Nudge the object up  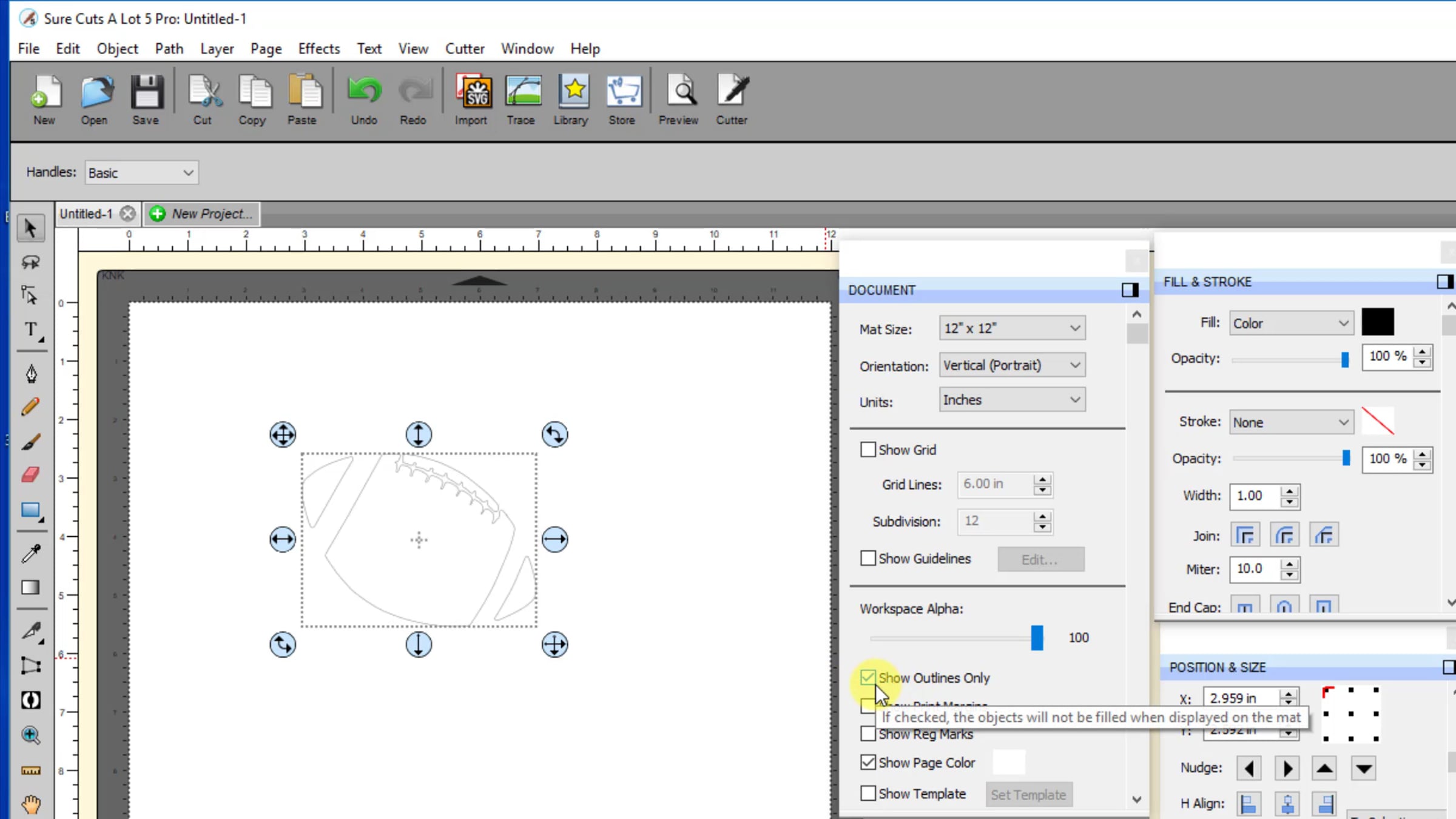pos(1325,769)
